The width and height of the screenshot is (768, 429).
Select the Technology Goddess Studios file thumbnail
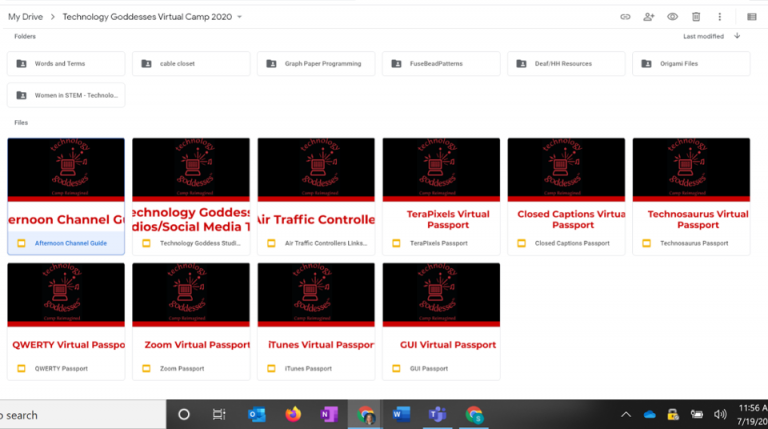click(191, 185)
